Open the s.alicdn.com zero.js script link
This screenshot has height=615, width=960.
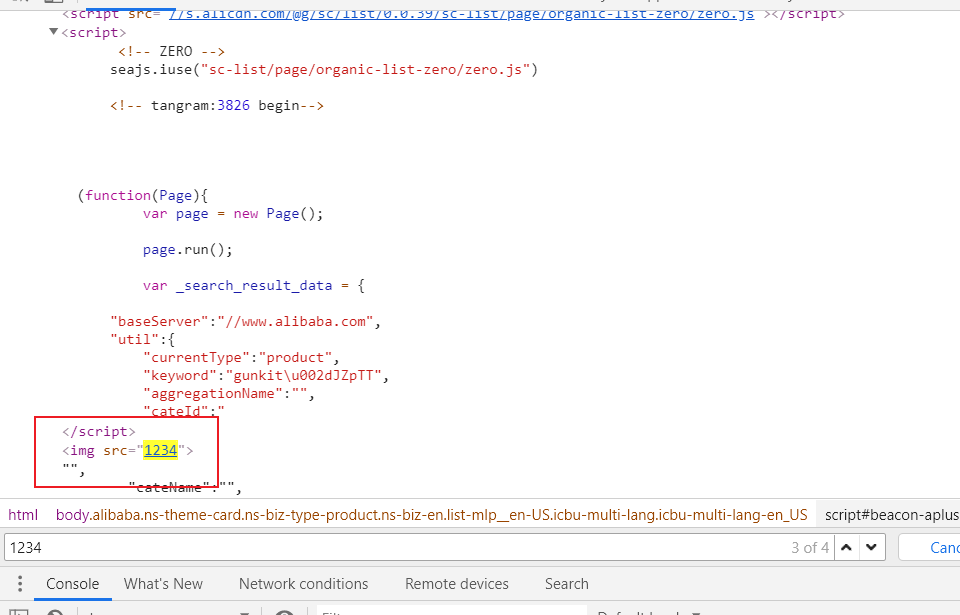[461, 13]
